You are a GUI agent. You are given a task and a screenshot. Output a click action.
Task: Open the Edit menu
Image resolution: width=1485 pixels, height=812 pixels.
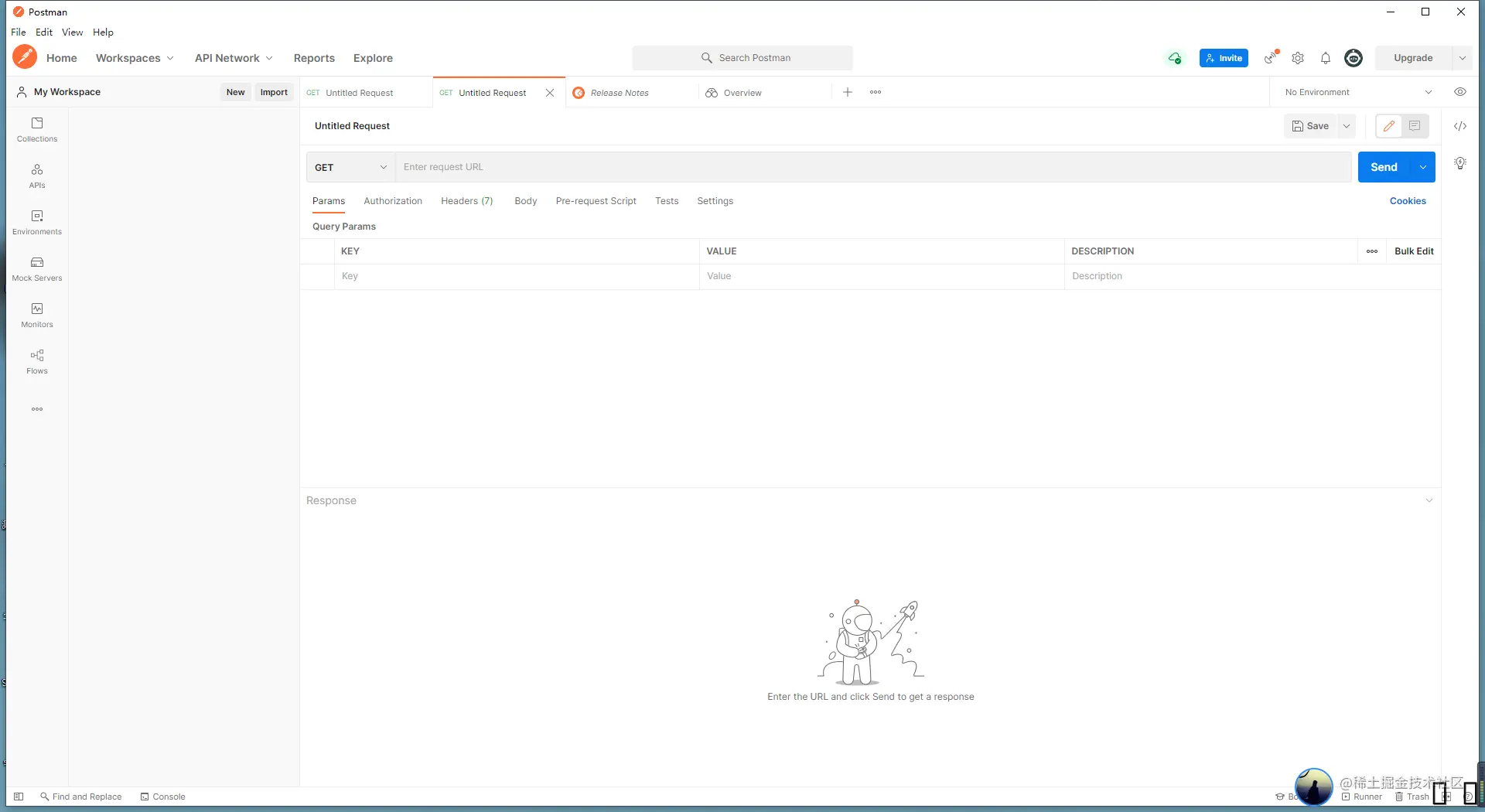tap(44, 32)
